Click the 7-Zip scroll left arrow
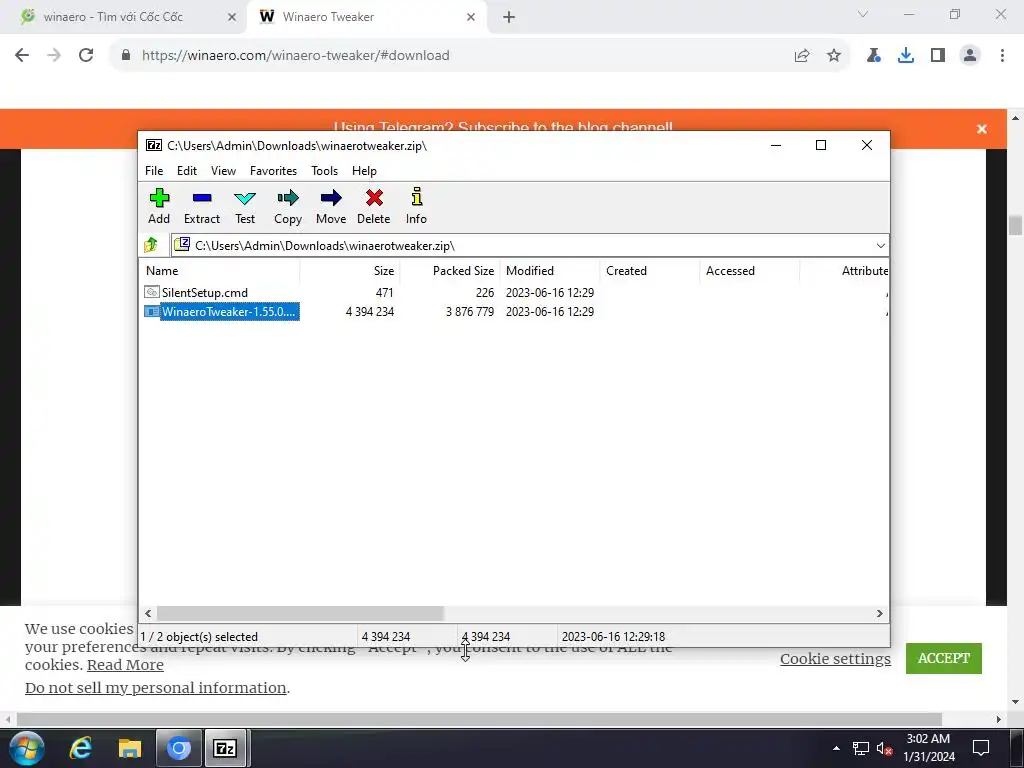Viewport: 1024px width, 768px height. tap(148, 613)
